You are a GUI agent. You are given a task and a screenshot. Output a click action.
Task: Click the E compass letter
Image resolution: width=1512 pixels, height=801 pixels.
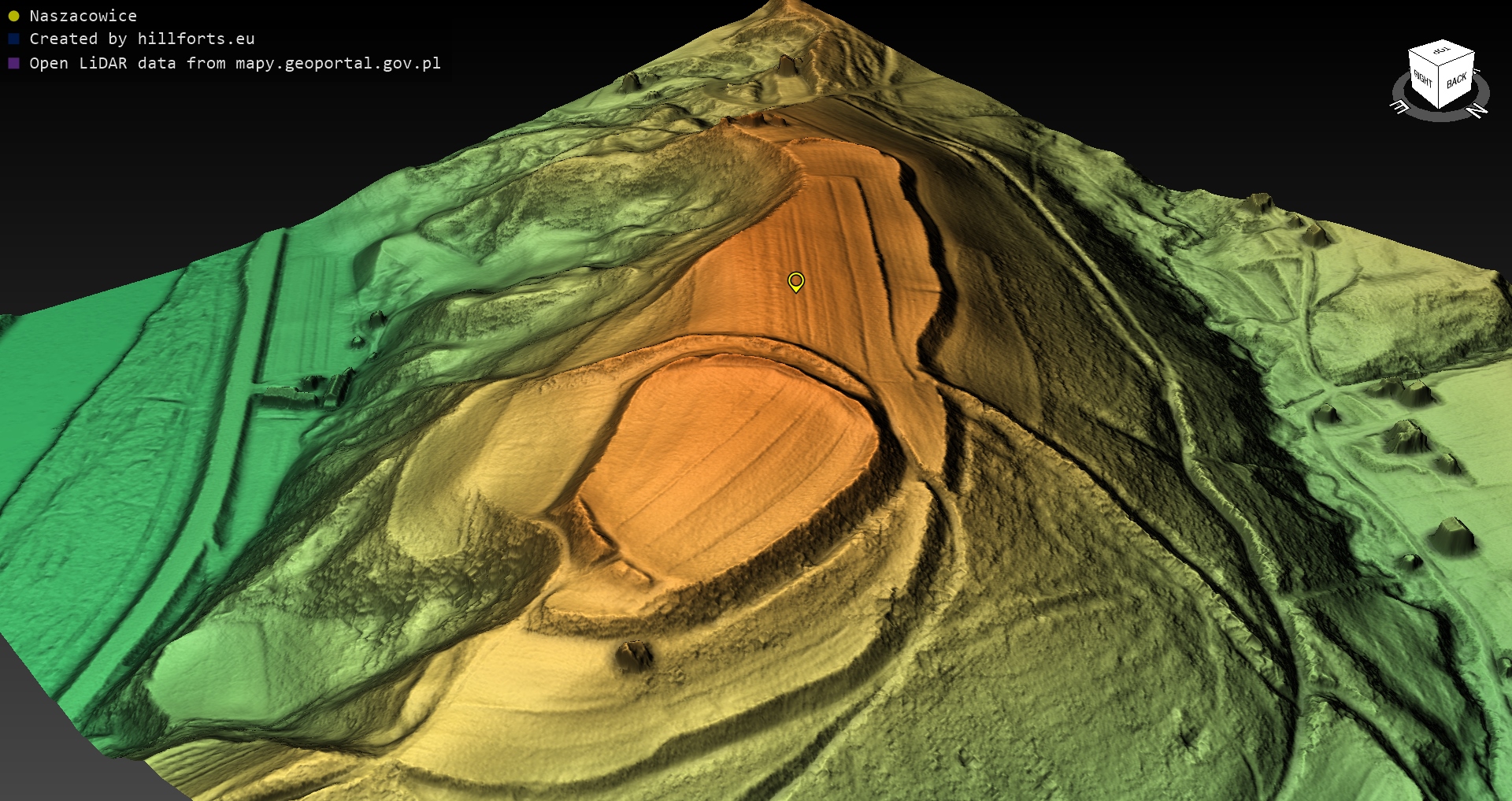pyautogui.click(x=1399, y=106)
